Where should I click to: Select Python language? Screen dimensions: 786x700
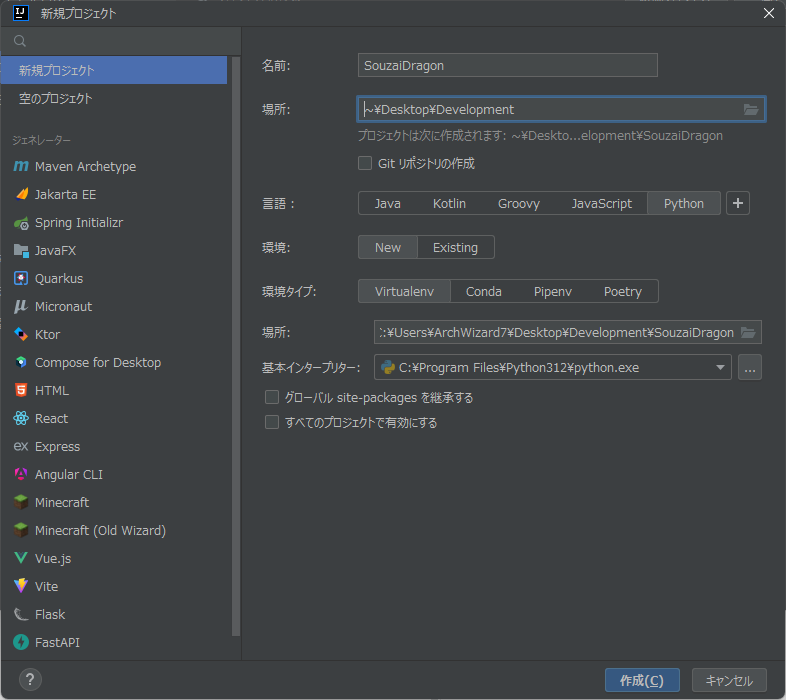coord(684,203)
